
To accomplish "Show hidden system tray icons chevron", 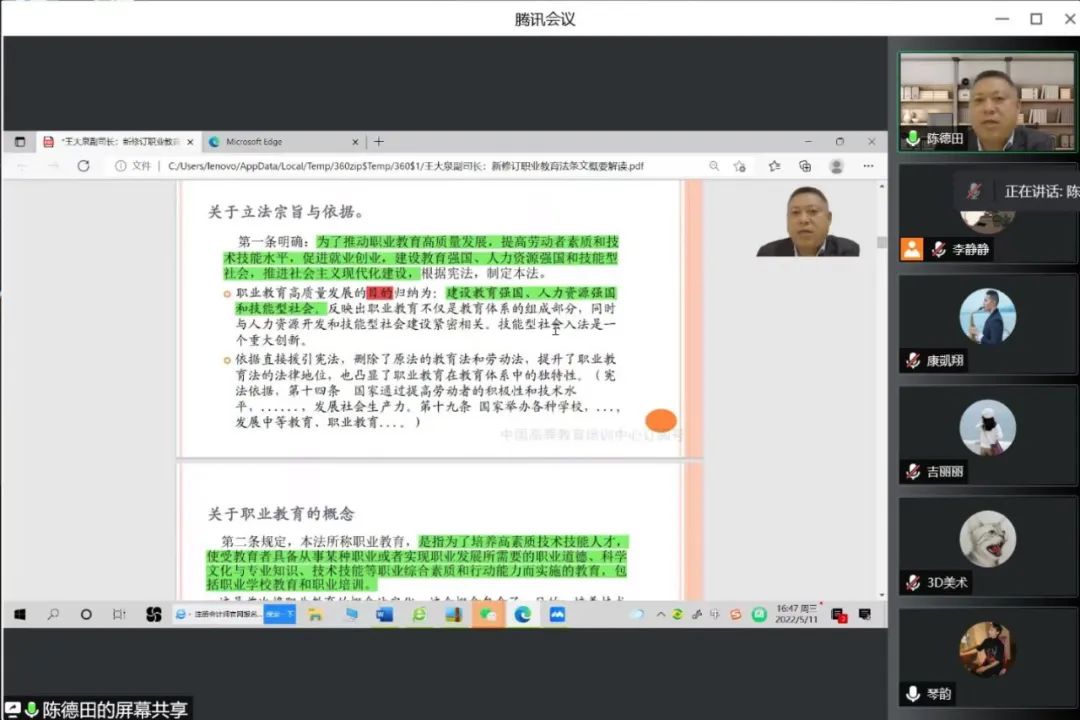I will [x=660, y=614].
